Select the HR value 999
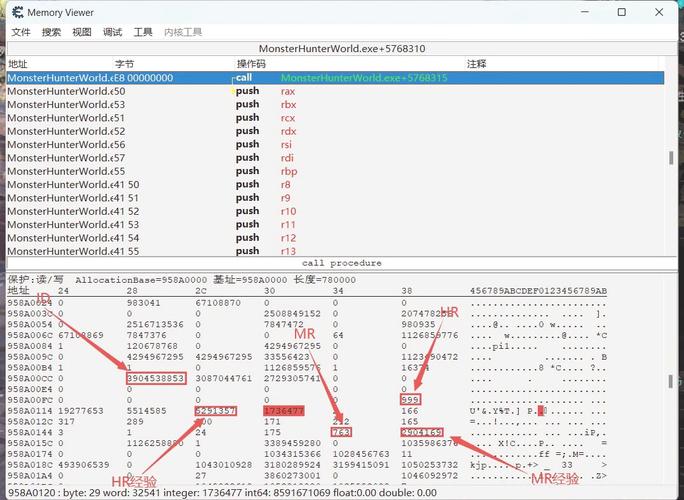 pos(410,400)
